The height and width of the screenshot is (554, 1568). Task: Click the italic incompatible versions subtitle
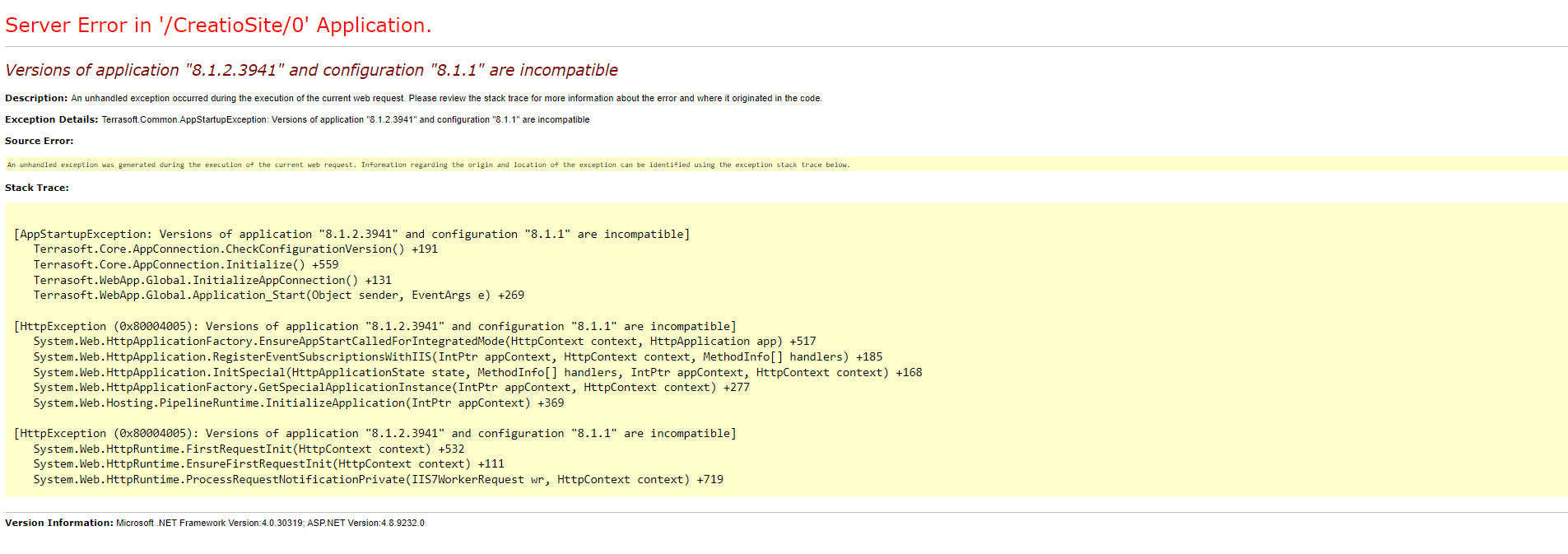coord(311,71)
